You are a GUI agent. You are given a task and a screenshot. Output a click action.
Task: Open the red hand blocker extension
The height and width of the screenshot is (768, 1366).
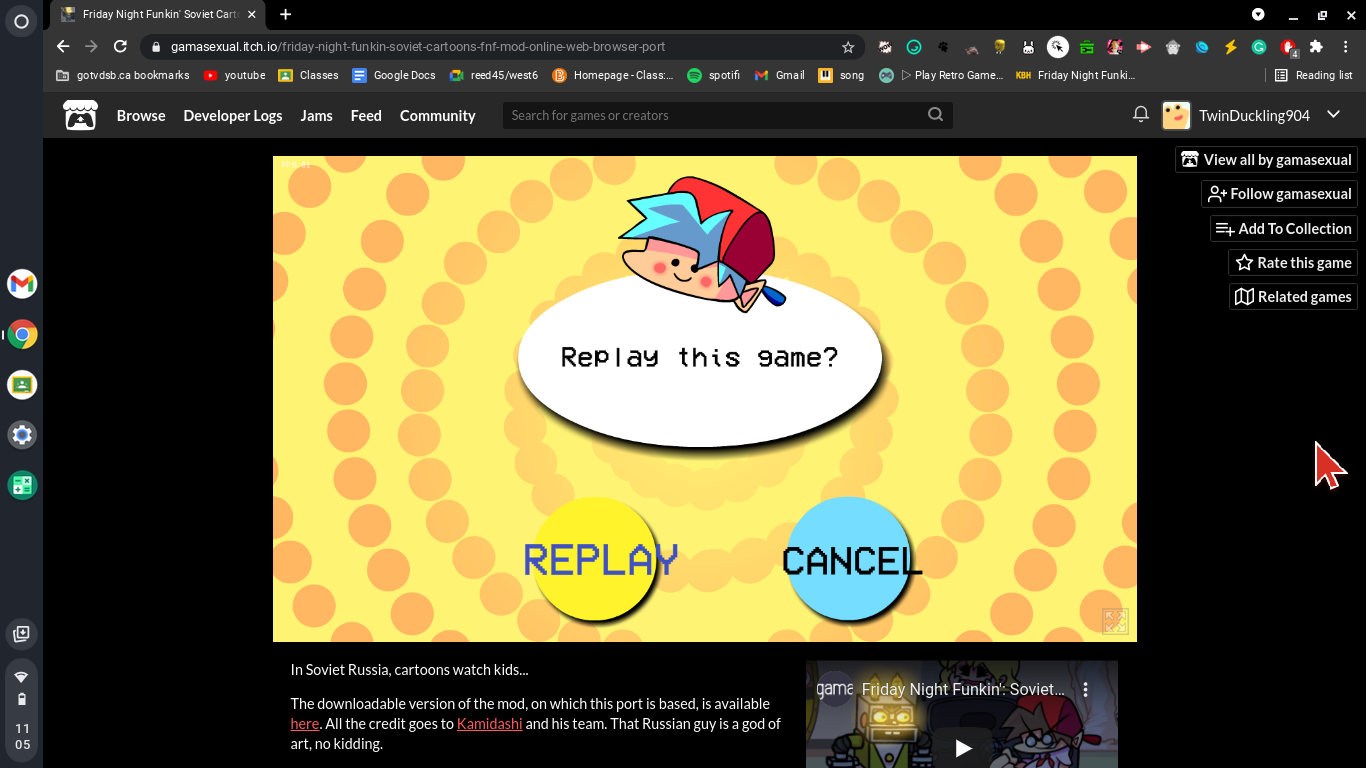pos(1288,47)
